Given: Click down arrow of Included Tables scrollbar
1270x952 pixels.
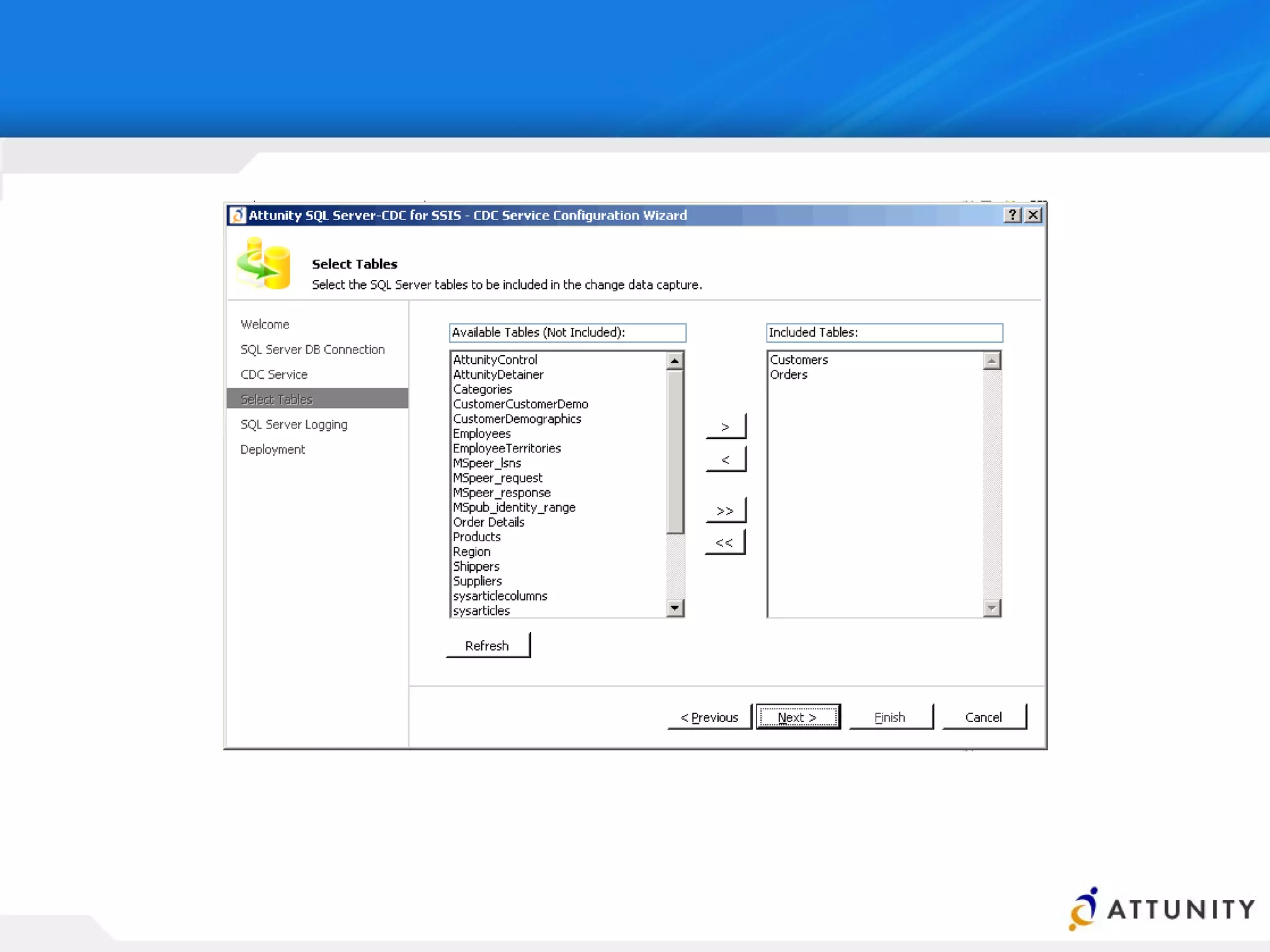Looking at the screenshot, I should [x=992, y=608].
